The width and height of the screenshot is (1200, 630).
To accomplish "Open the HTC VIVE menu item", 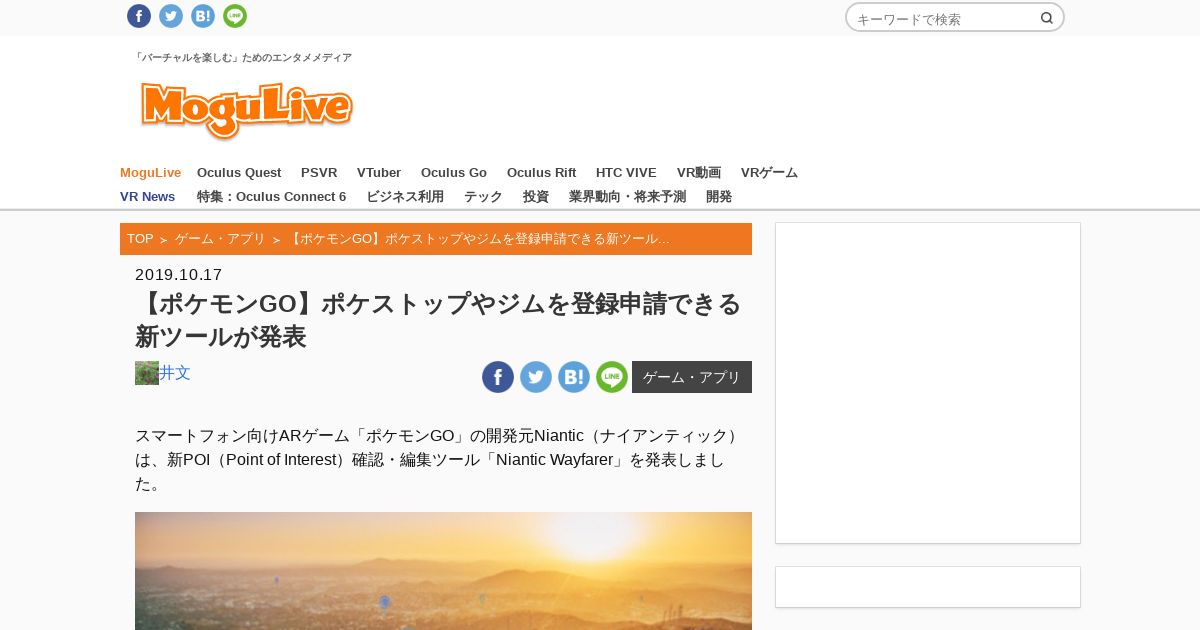I will pos(626,173).
